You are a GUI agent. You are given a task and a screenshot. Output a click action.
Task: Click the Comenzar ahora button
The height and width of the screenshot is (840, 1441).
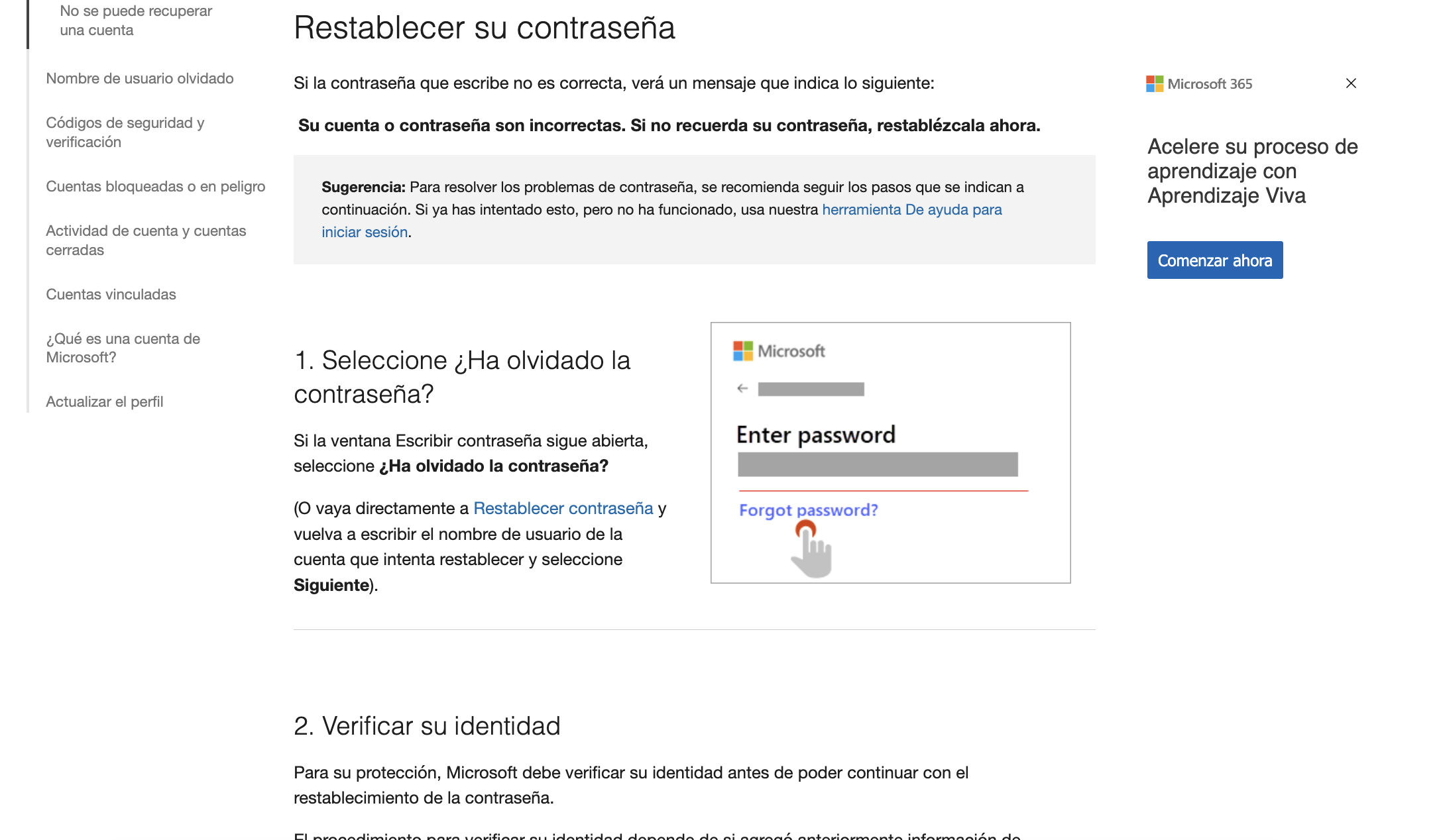click(1214, 260)
